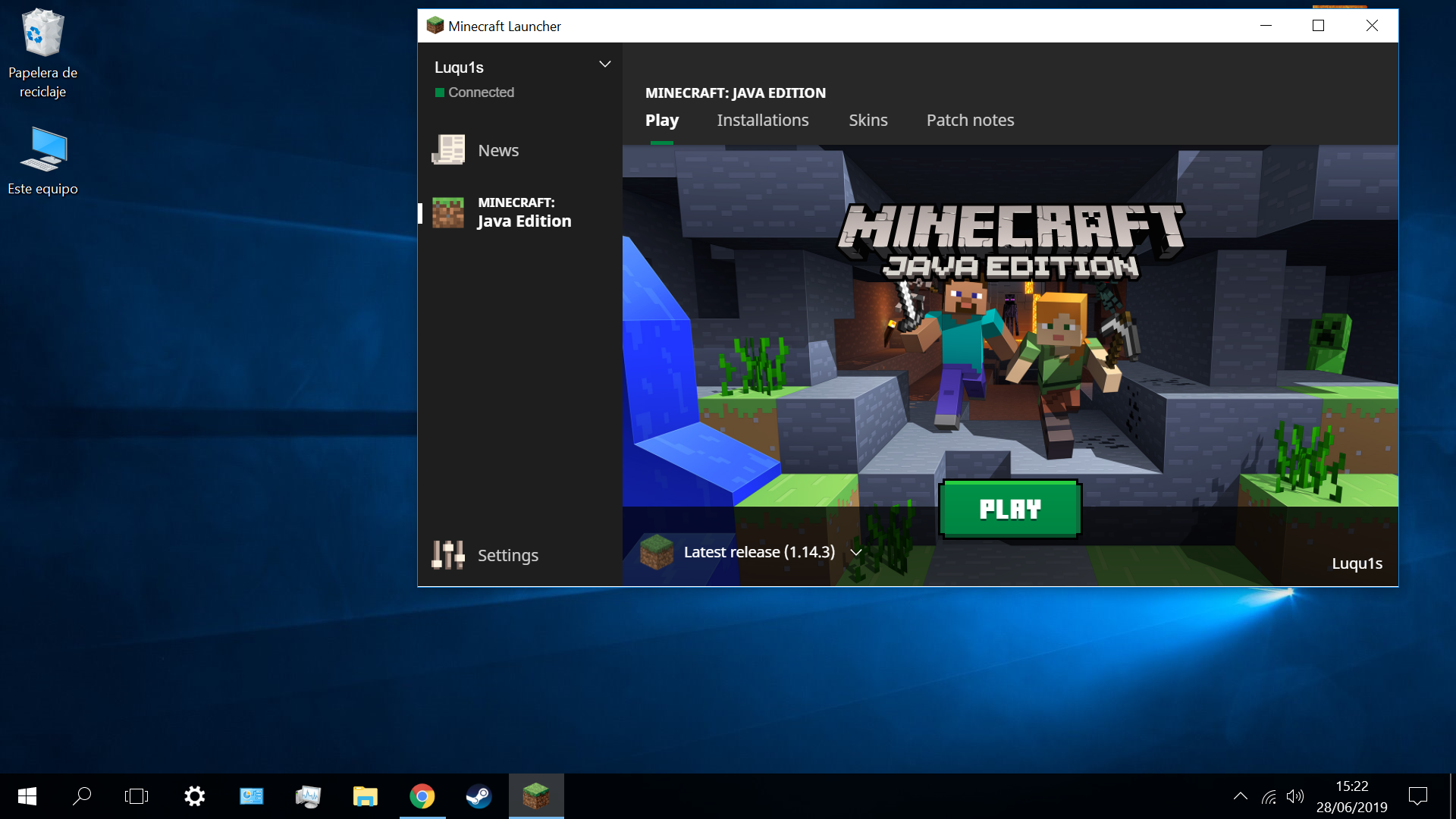This screenshot has height=819, width=1456.
Task: Click the green PLAY button
Action: pos(1010,509)
